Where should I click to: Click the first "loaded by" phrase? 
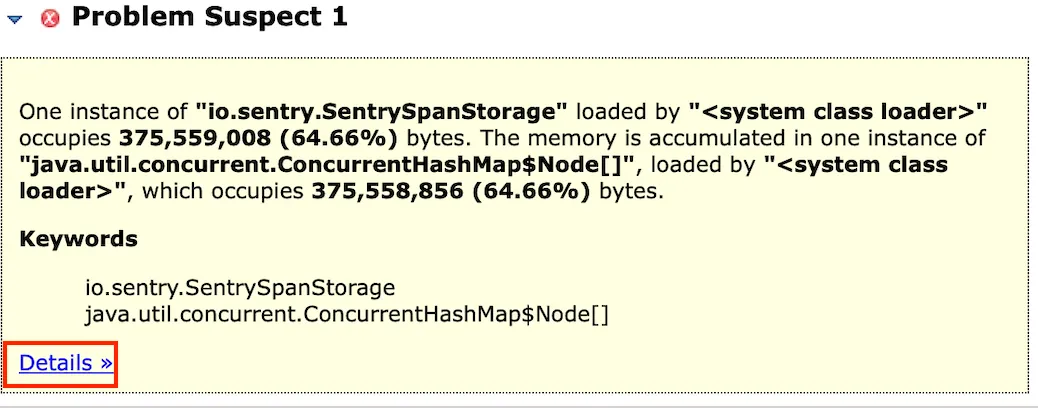point(629,110)
